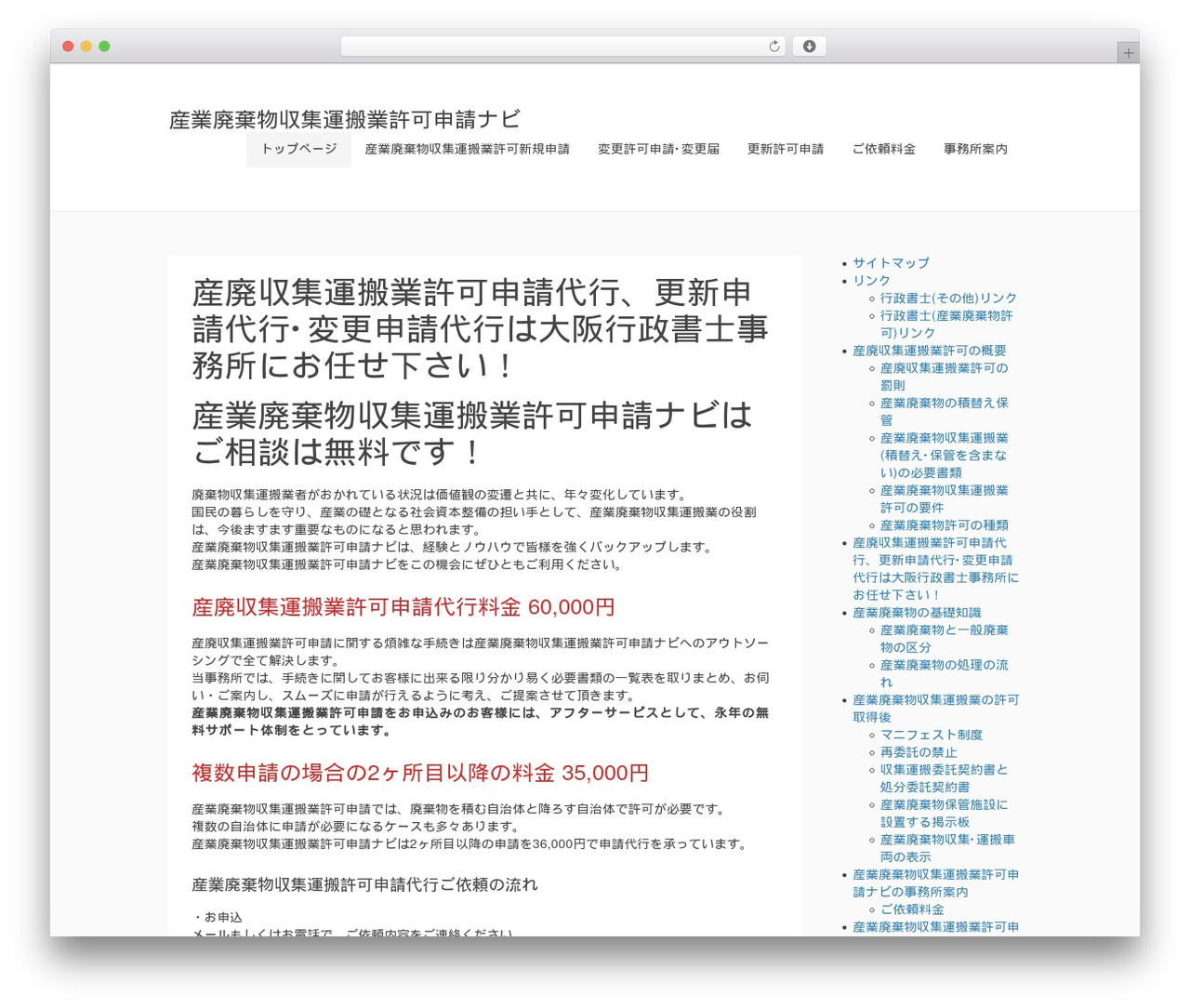Visit 産業廃棄物と一般廃棄物の区分 link
The width and height of the screenshot is (1190, 1008).
coord(945,639)
